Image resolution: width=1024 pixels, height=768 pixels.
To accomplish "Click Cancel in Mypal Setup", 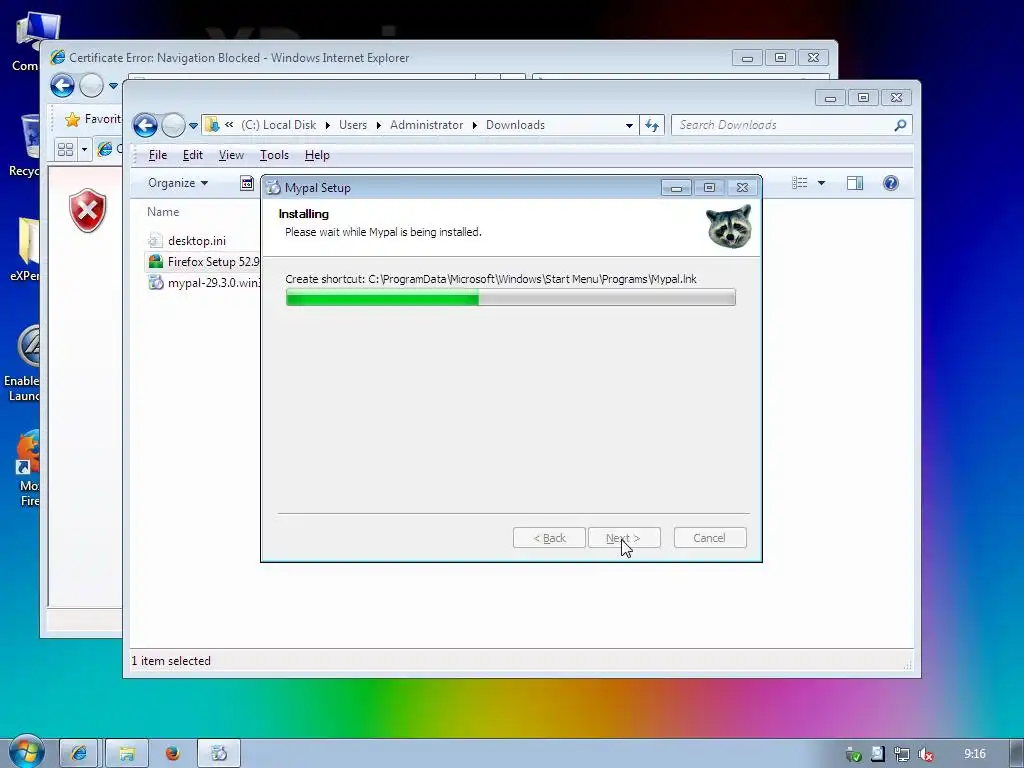I will pyautogui.click(x=710, y=538).
